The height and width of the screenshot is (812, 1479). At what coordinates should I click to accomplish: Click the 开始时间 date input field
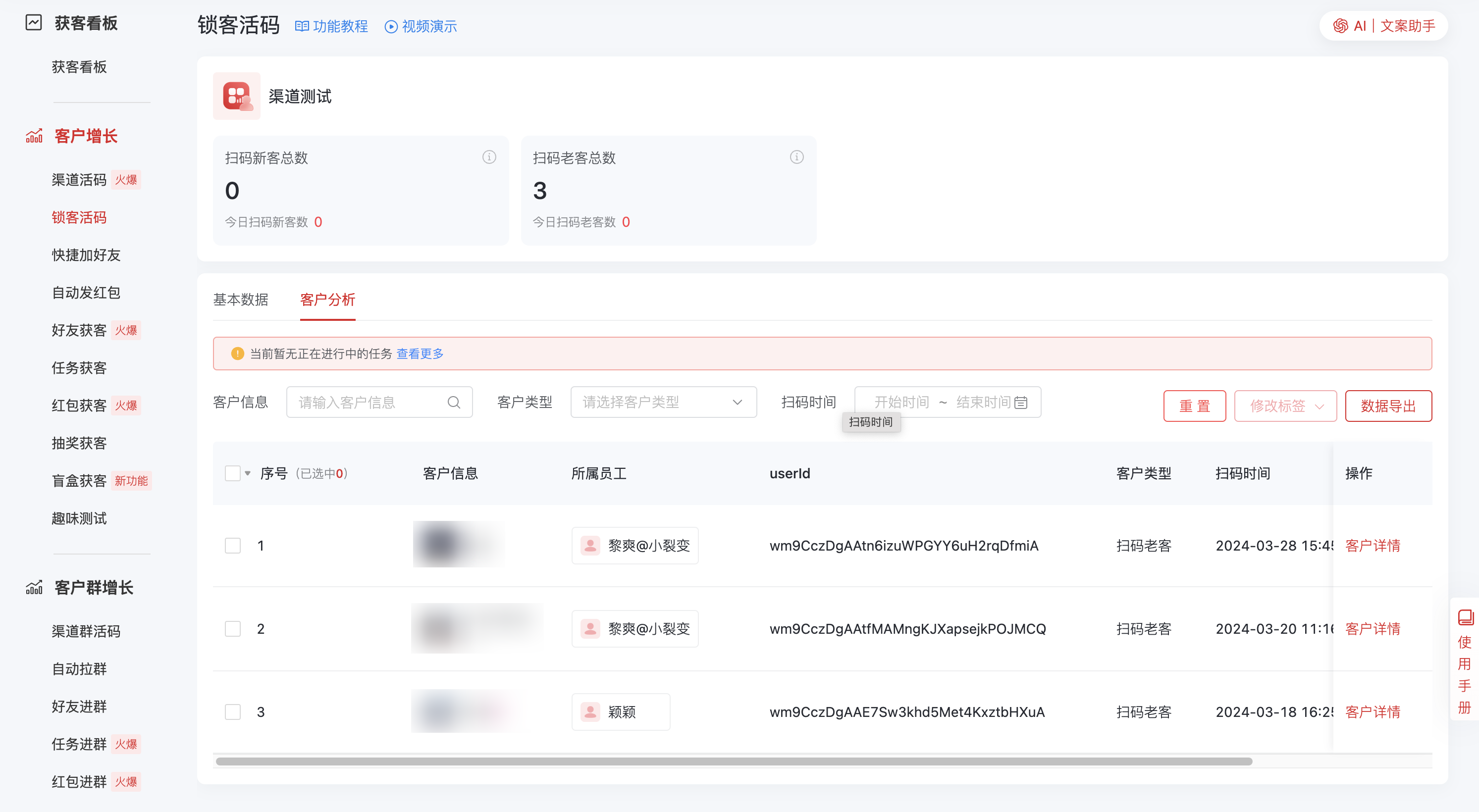pyautogui.click(x=901, y=402)
